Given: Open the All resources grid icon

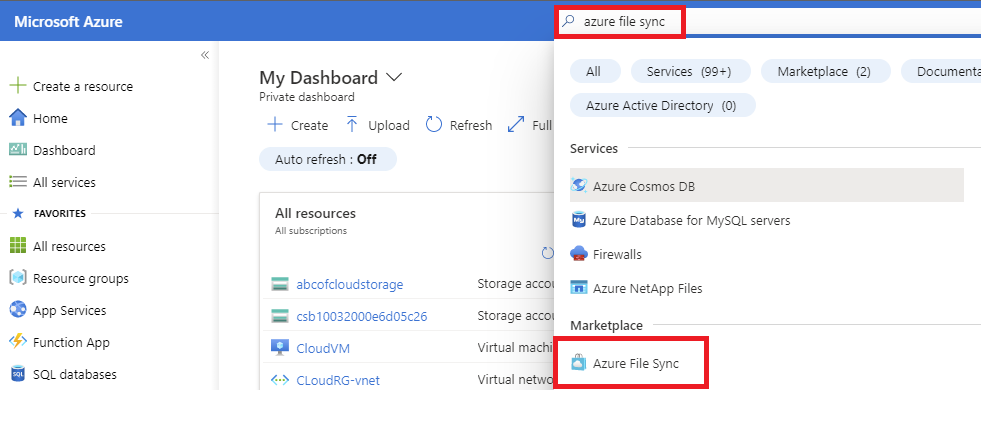Looking at the screenshot, I should (x=17, y=246).
